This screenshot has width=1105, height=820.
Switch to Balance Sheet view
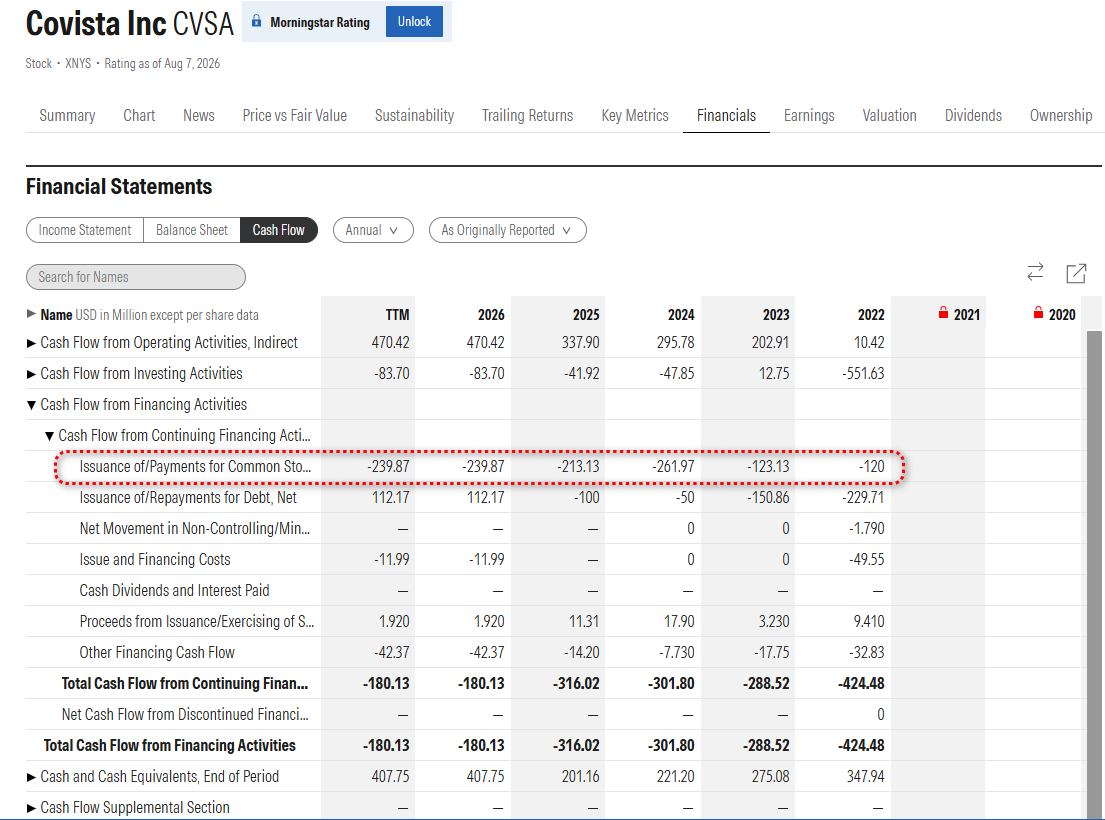192,230
